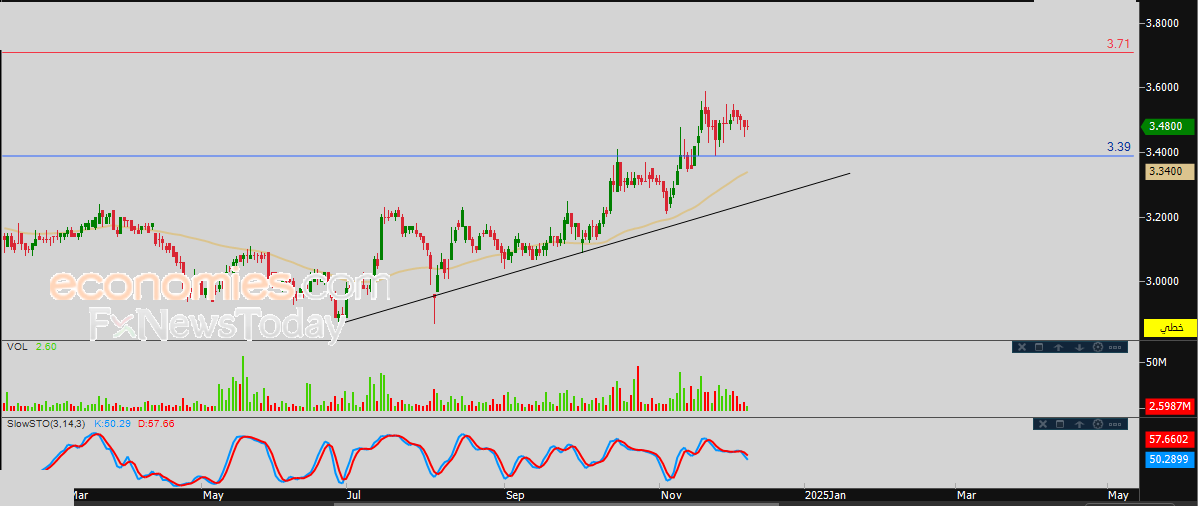1198x506 pixels.
Task: Move the VOL panel up
Action: point(1058,347)
